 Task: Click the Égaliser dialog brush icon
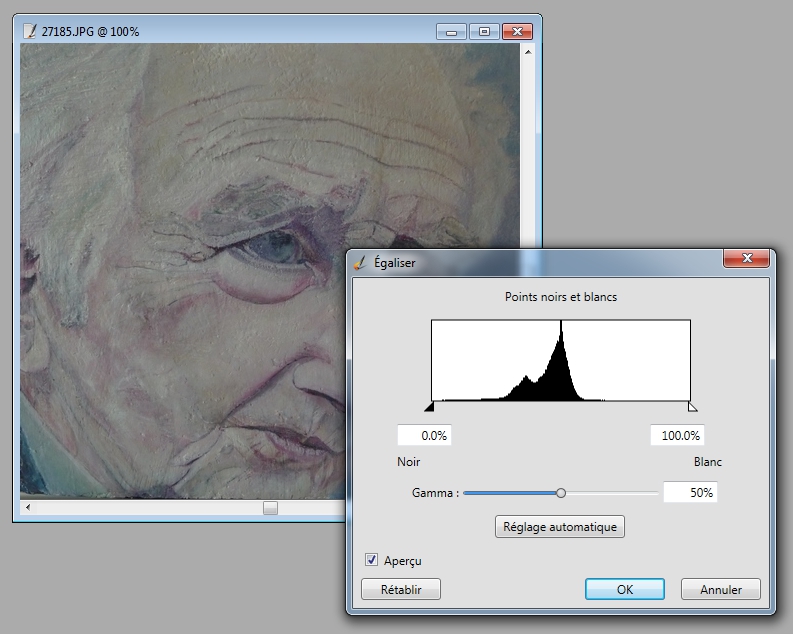[360, 263]
